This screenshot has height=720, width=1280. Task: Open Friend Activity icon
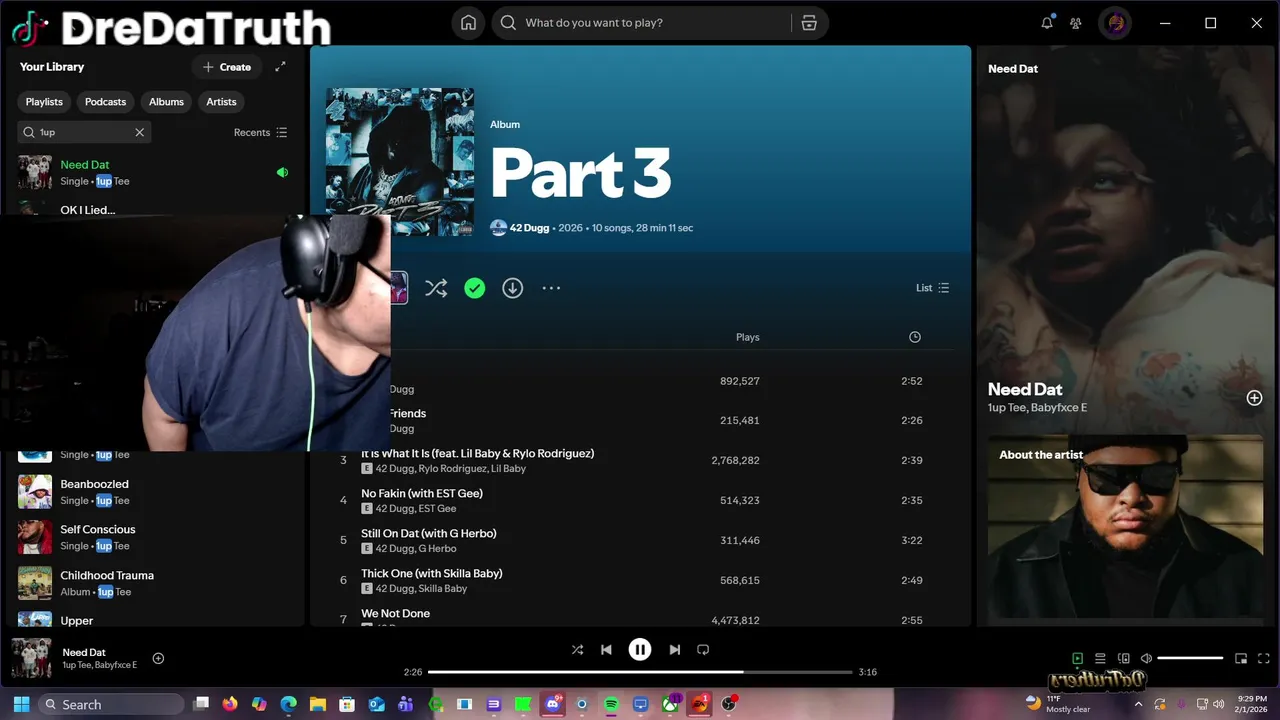[1076, 23]
